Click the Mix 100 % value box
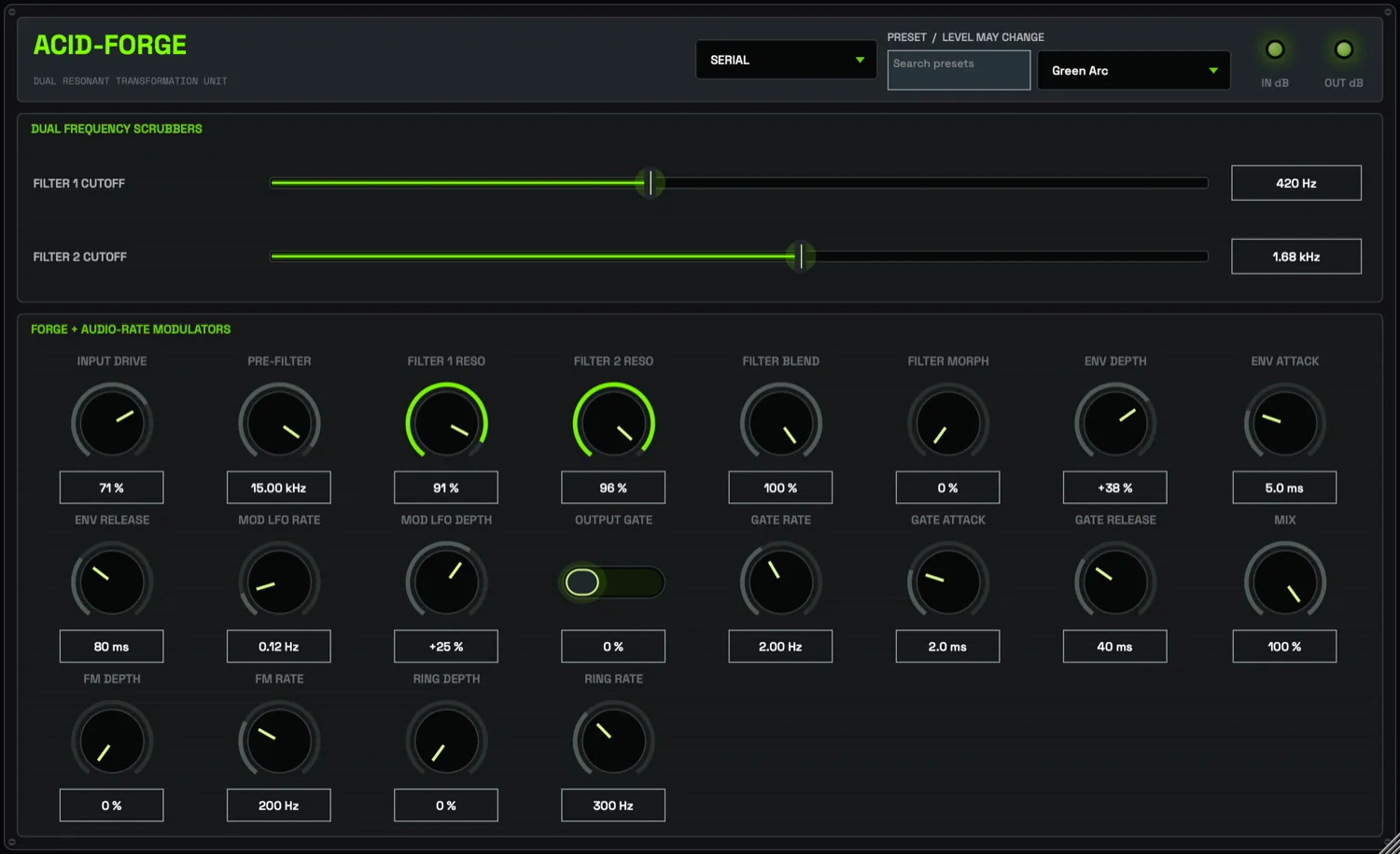This screenshot has width=1400, height=854. (1285, 646)
